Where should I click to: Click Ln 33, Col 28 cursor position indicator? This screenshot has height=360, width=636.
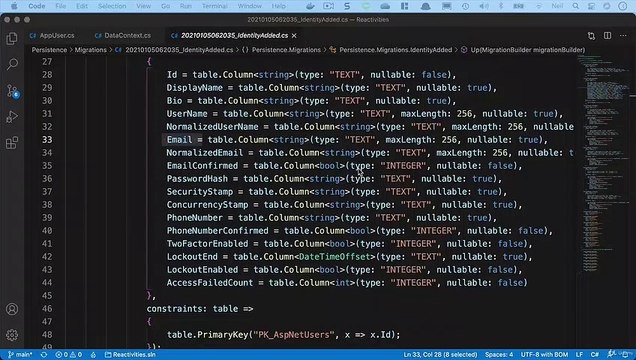point(440,355)
